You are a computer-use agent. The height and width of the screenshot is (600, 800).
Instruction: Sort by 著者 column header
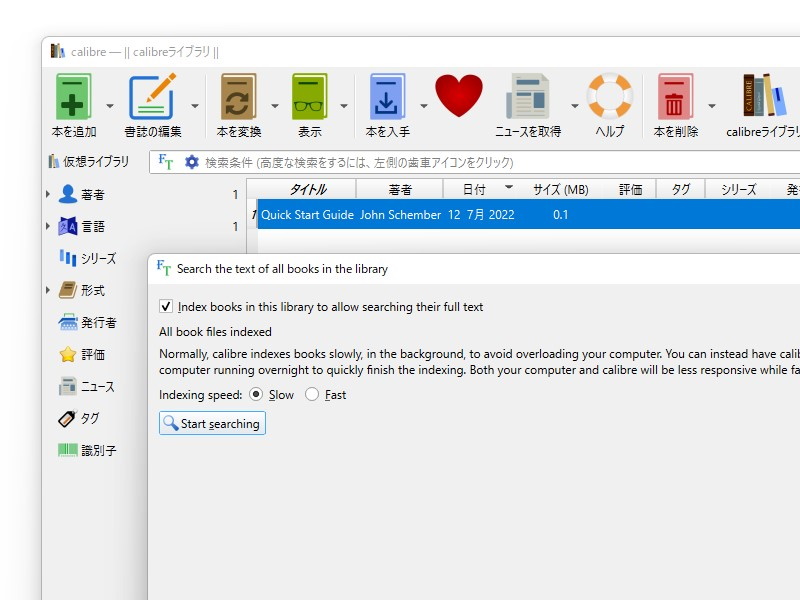coord(399,190)
